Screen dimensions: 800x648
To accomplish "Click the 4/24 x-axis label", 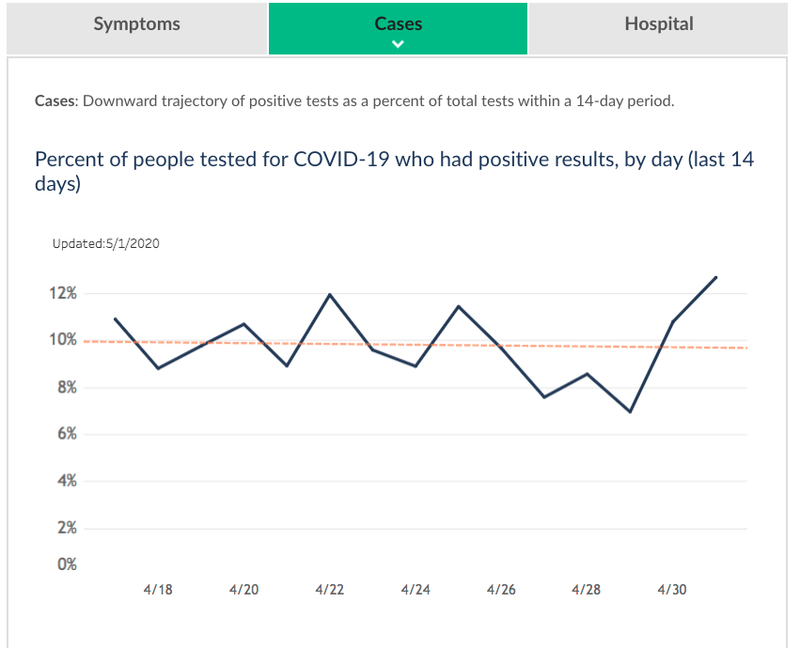I will (x=415, y=590).
